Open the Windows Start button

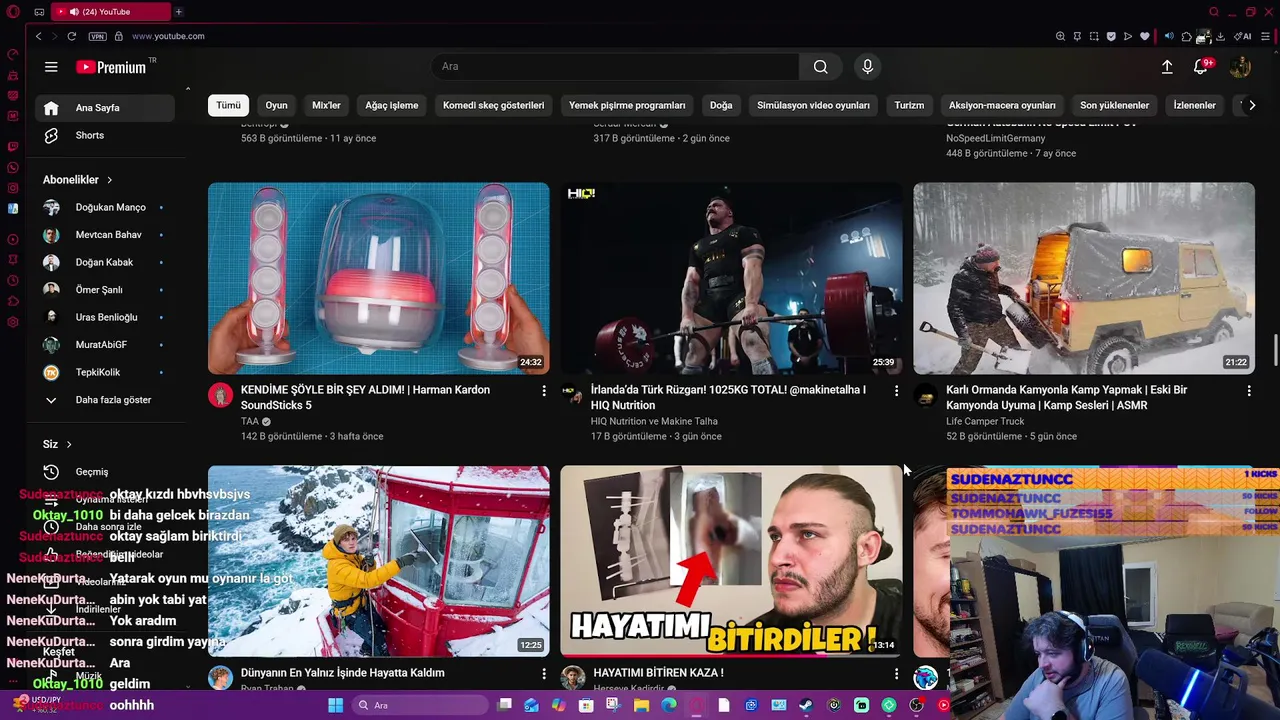[335, 705]
